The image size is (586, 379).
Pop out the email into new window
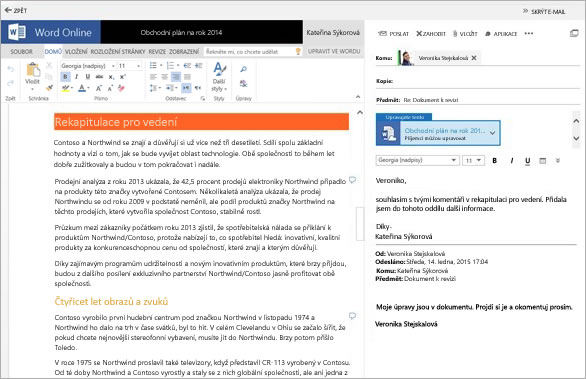[574, 33]
